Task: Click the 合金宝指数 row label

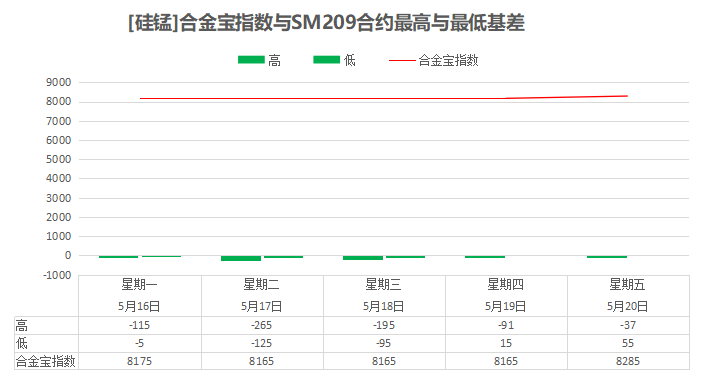Action: click(46, 361)
